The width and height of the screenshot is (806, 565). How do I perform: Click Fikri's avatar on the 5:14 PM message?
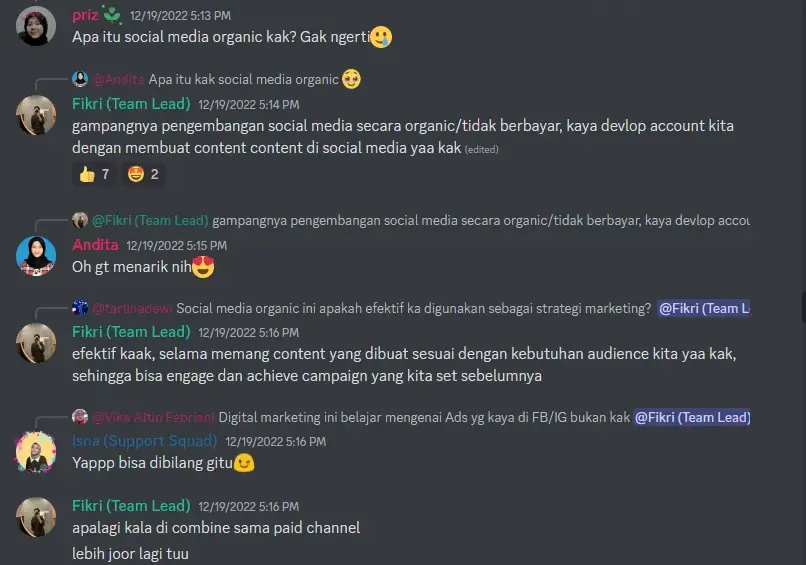(35, 115)
